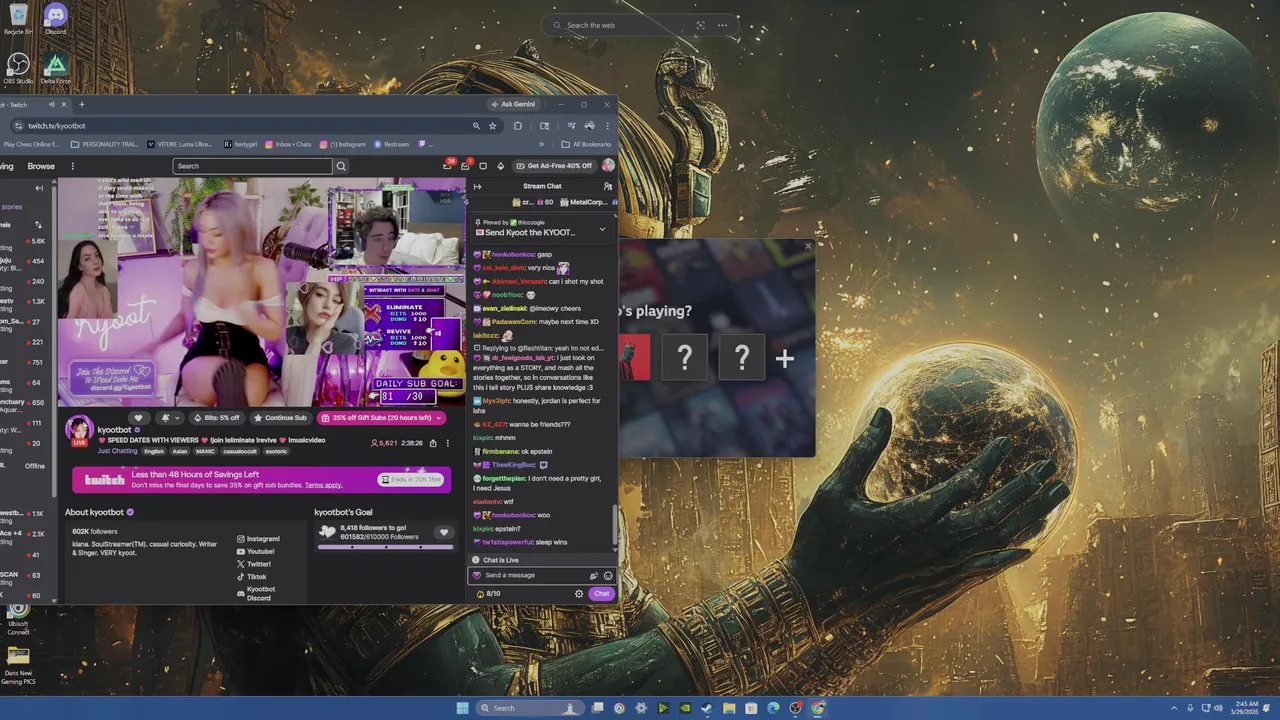
Task: Open a new Chrome tab
Action: tap(82, 104)
